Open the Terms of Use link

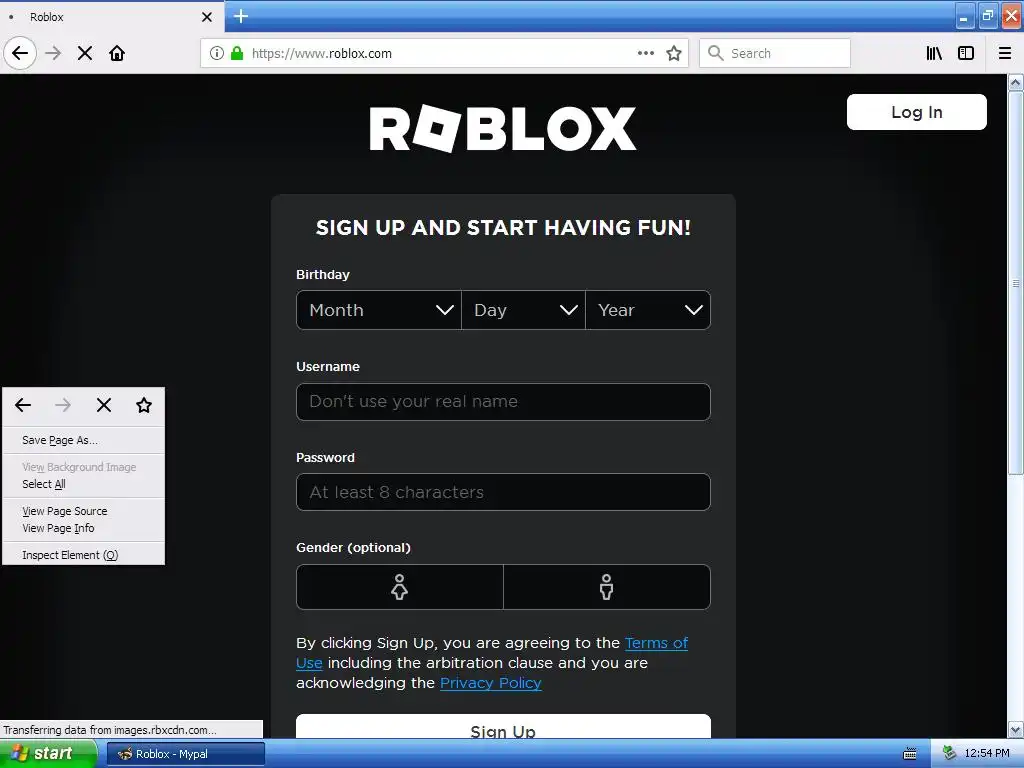tap(656, 643)
